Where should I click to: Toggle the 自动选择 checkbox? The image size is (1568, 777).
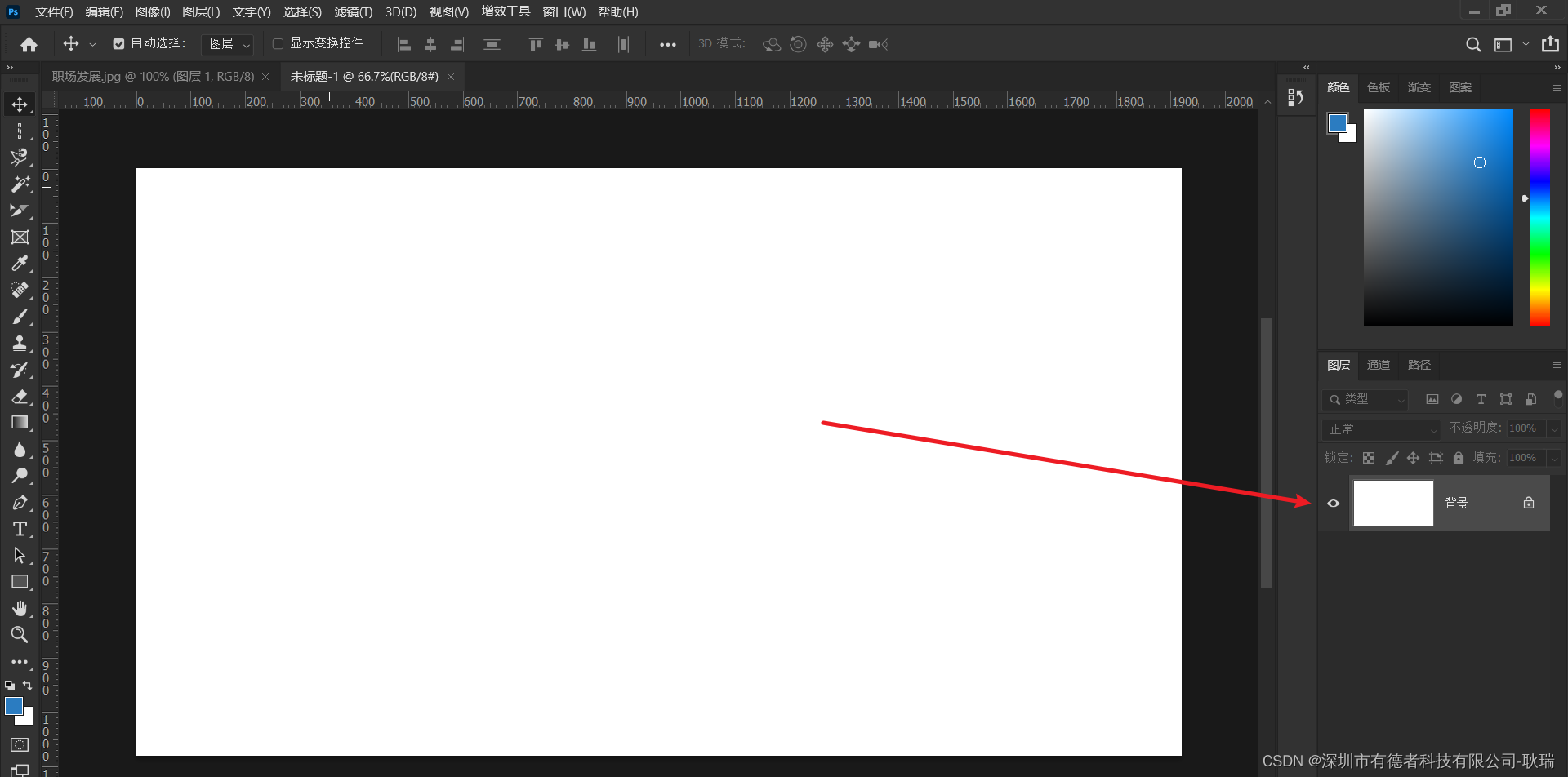[118, 44]
